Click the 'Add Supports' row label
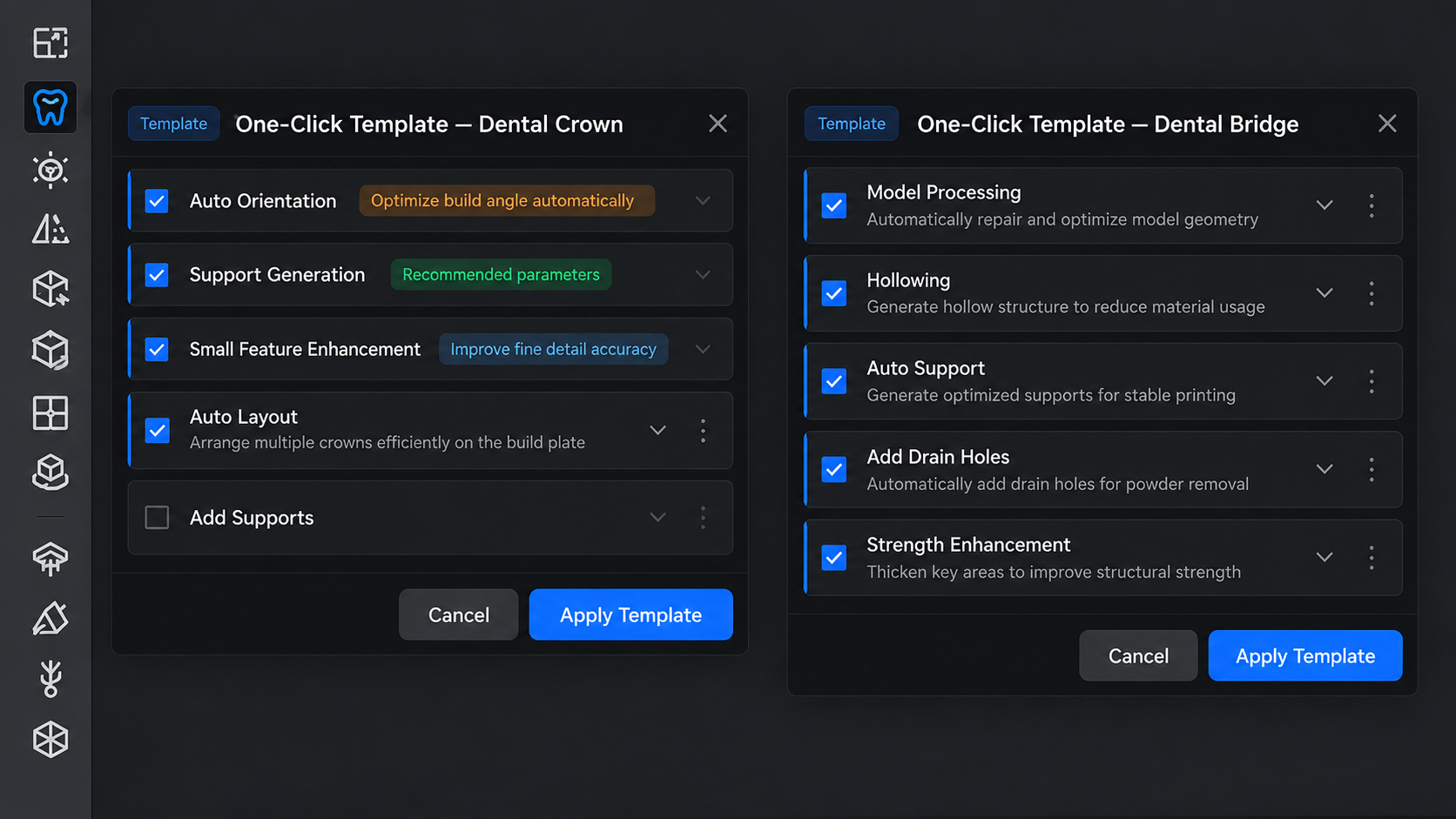The image size is (1456, 819). coord(252,518)
